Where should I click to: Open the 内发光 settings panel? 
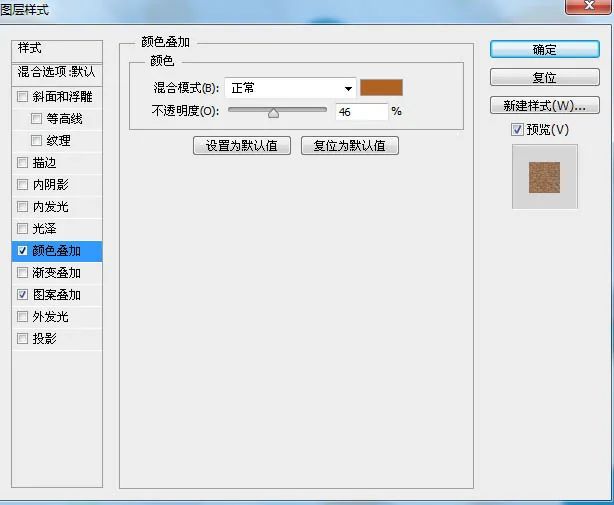[x=51, y=206]
